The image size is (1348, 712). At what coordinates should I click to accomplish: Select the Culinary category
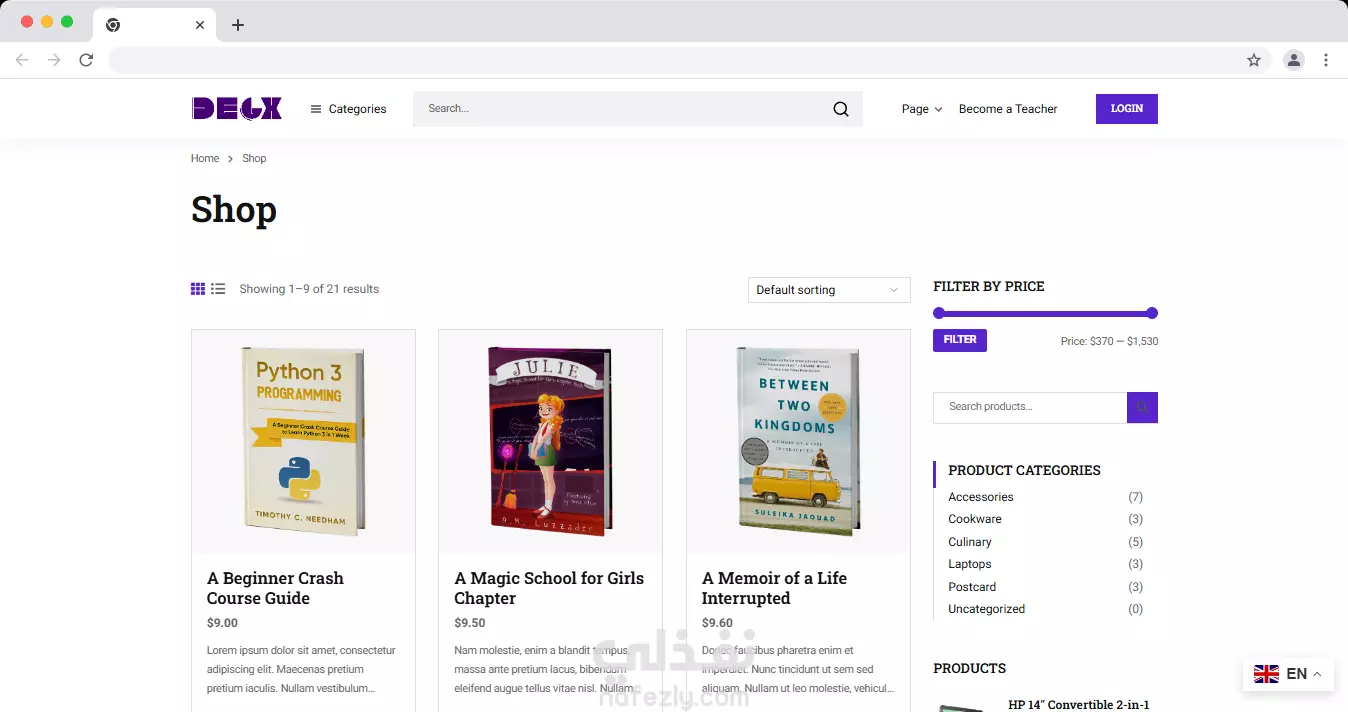(x=970, y=542)
